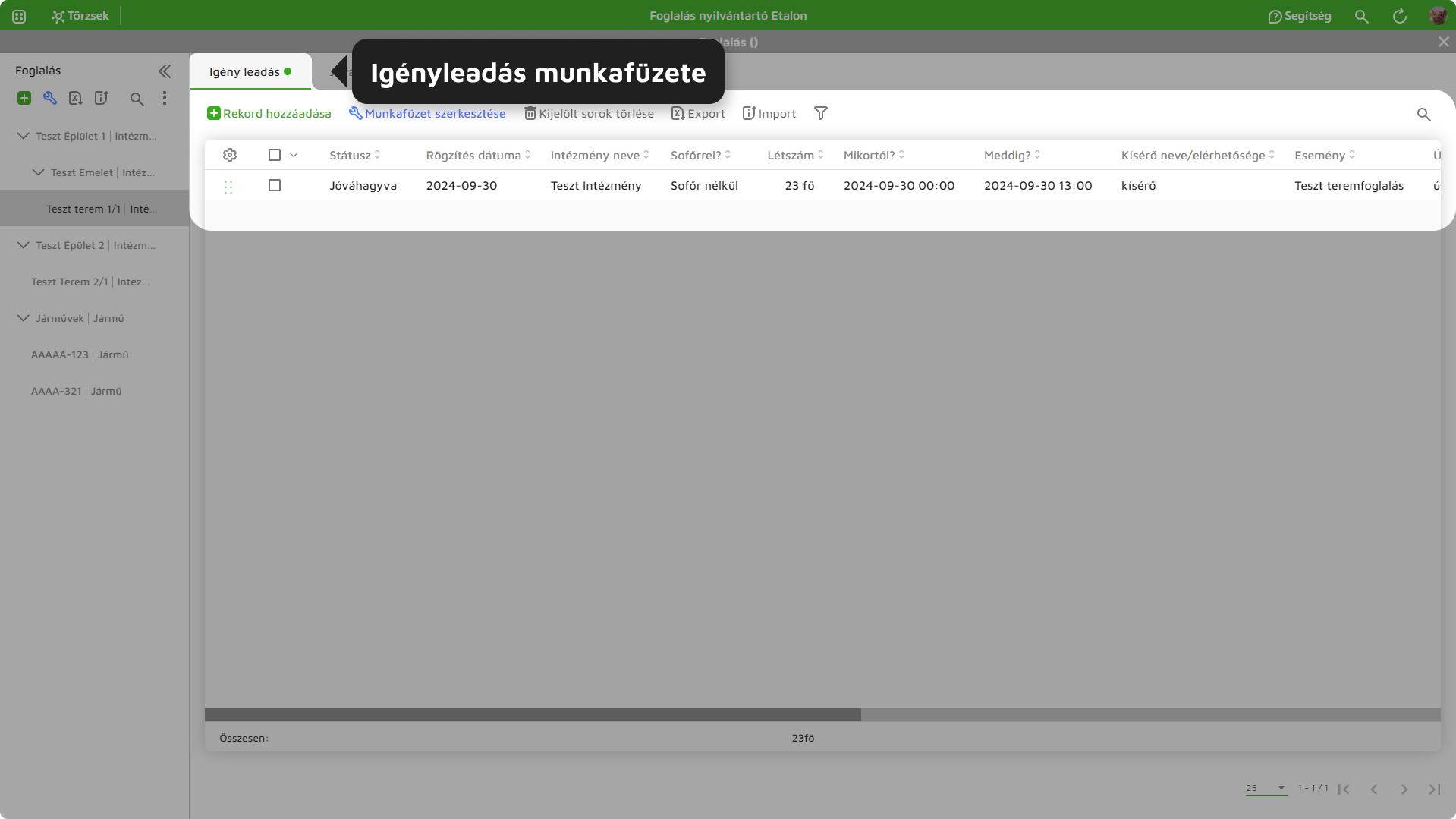1456x819 pixels.
Task: Sort by Mikortól? column
Action: [x=874, y=156]
